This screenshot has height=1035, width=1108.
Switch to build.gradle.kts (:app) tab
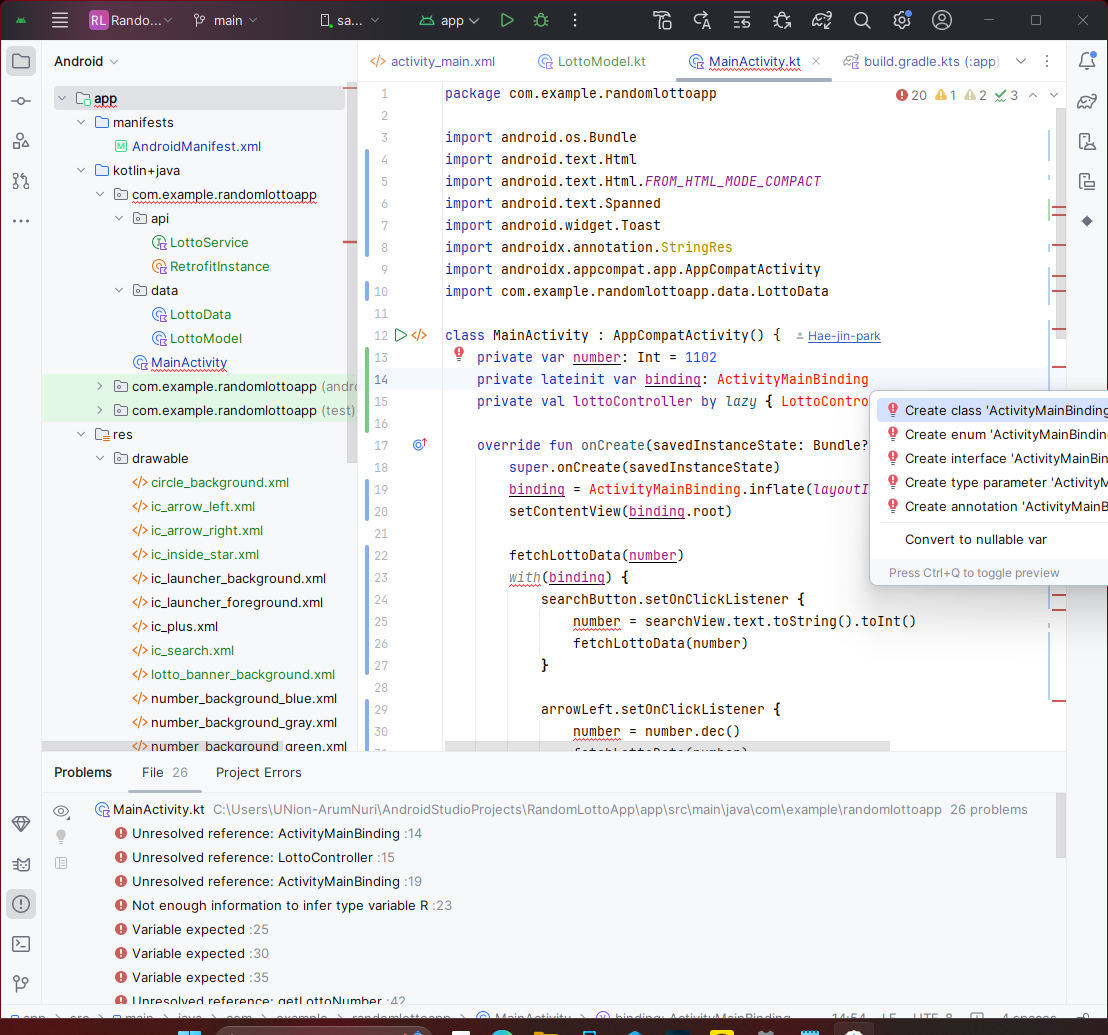tap(922, 61)
